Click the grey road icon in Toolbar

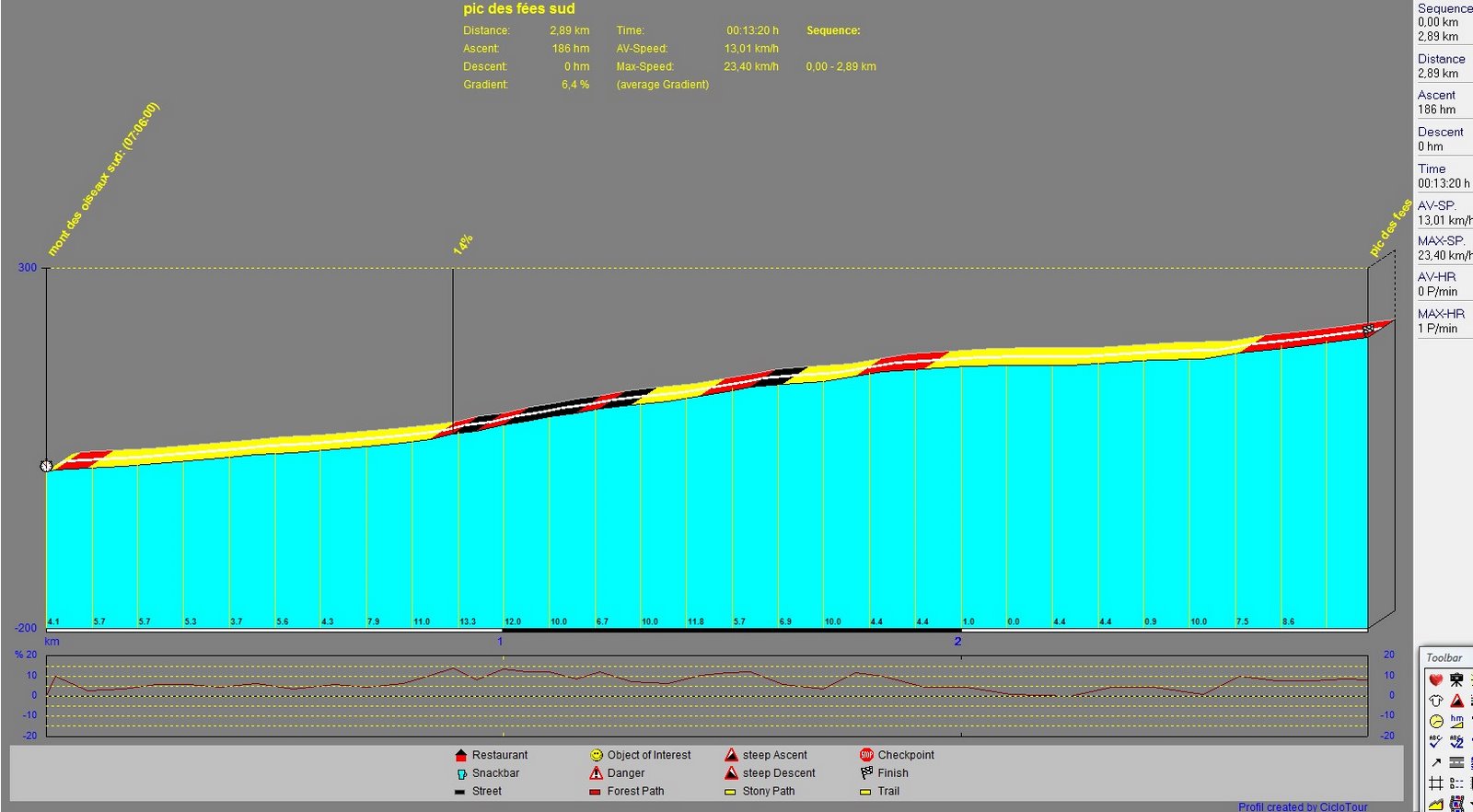point(1456,762)
